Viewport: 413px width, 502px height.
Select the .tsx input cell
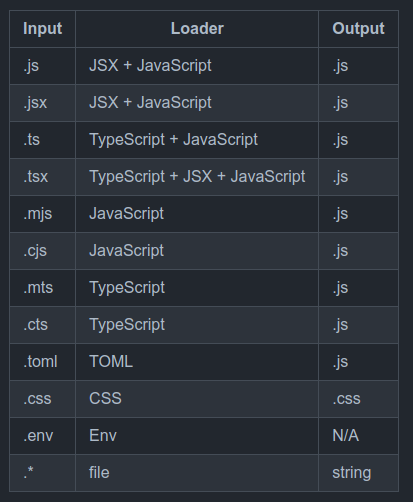click(43, 177)
